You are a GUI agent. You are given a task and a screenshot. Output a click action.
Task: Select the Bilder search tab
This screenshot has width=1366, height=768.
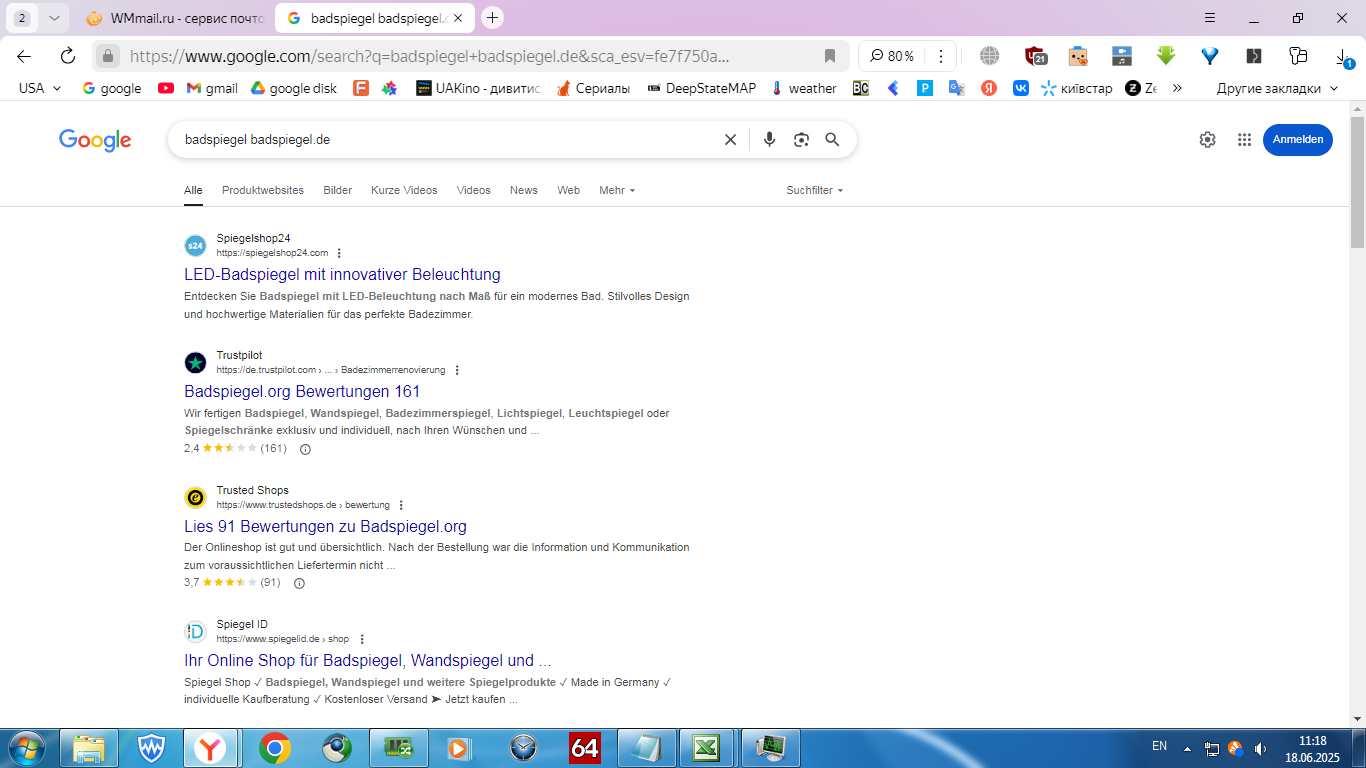[338, 190]
